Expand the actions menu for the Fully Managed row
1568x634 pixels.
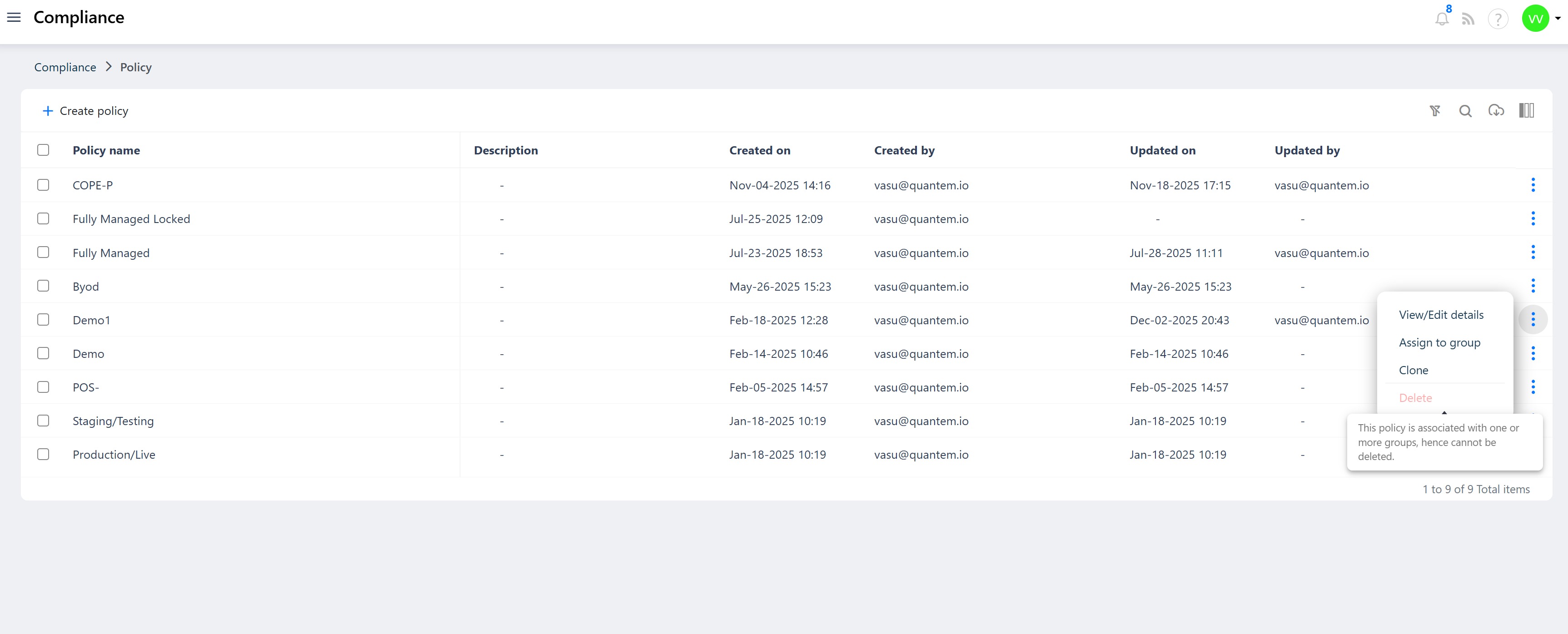click(1533, 253)
